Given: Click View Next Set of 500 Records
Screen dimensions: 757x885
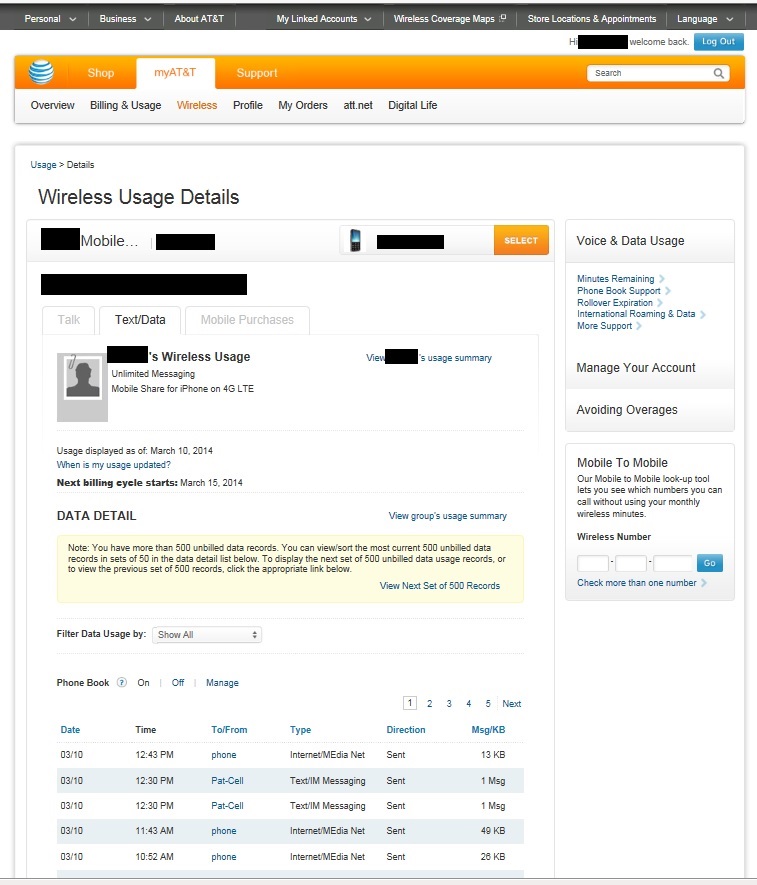Looking at the screenshot, I should (x=440, y=586).
